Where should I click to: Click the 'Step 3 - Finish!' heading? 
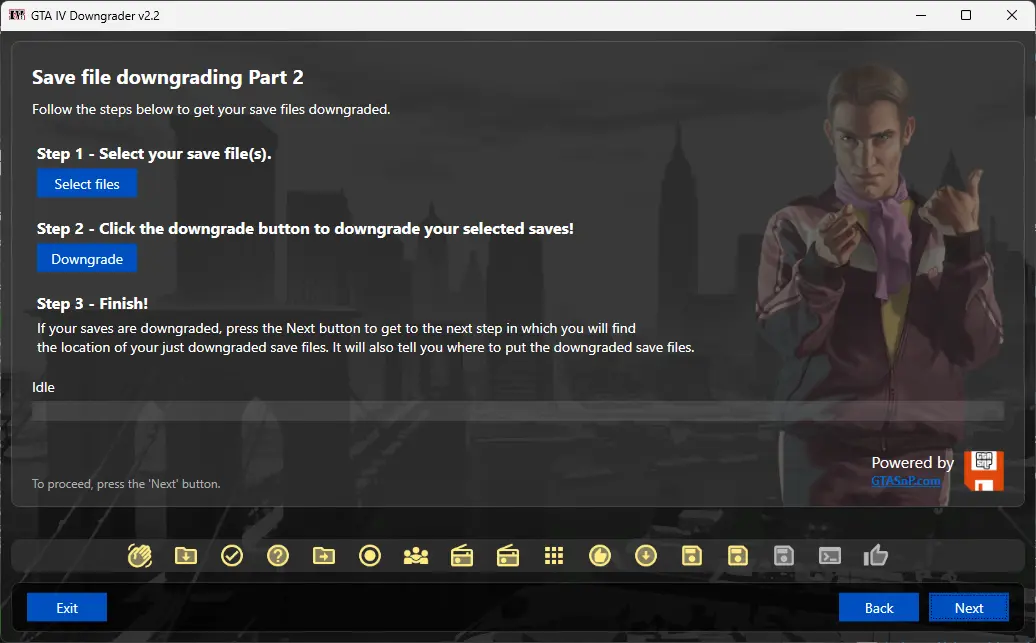92,303
